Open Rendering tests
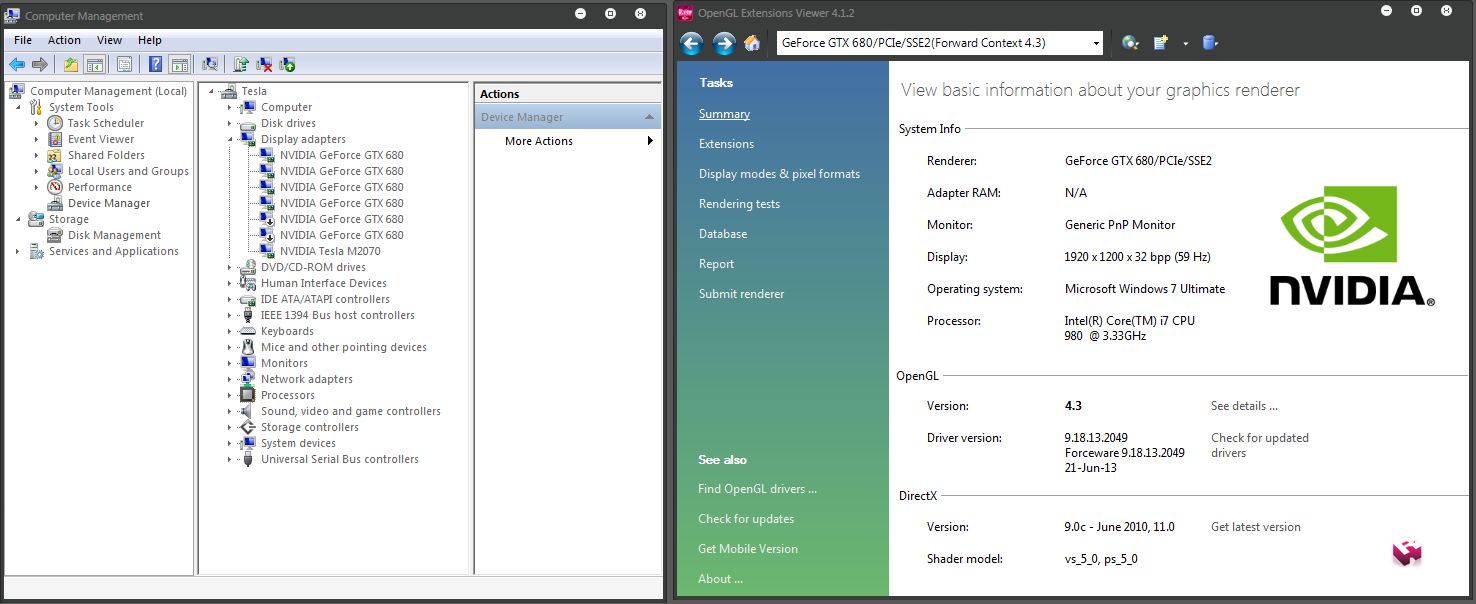Viewport: 1476px width, 604px height. [739, 204]
